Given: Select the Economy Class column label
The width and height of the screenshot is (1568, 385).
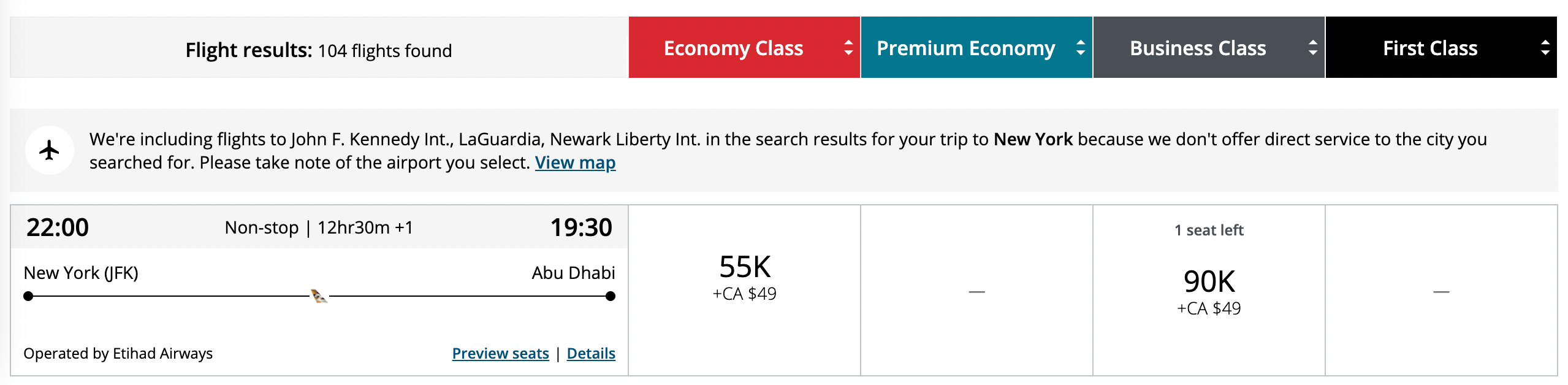Looking at the screenshot, I should click(x=733, y=48).
